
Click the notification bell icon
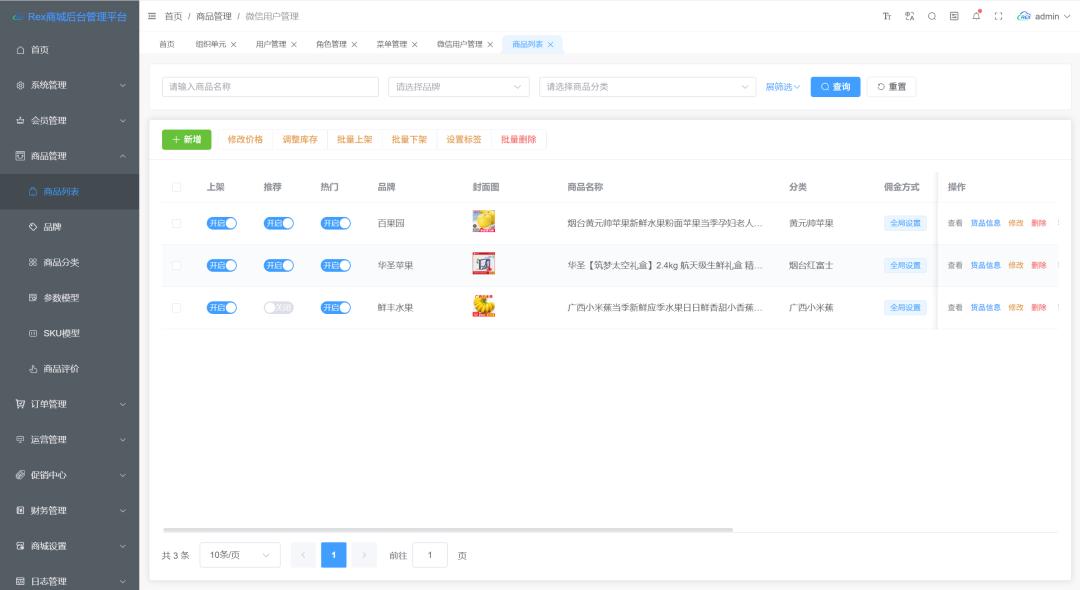click(x=976, y=16)
